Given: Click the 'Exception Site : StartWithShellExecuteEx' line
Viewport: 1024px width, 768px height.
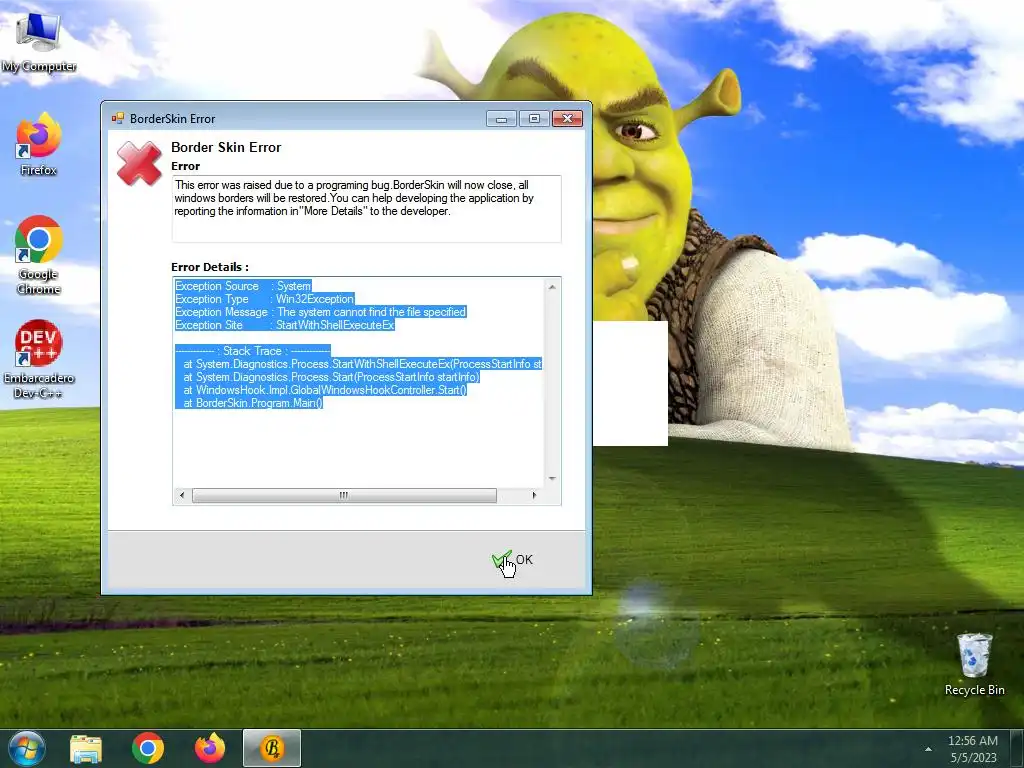Looking at the screenshot, I should pyautogui.click(x=285, y=325).
